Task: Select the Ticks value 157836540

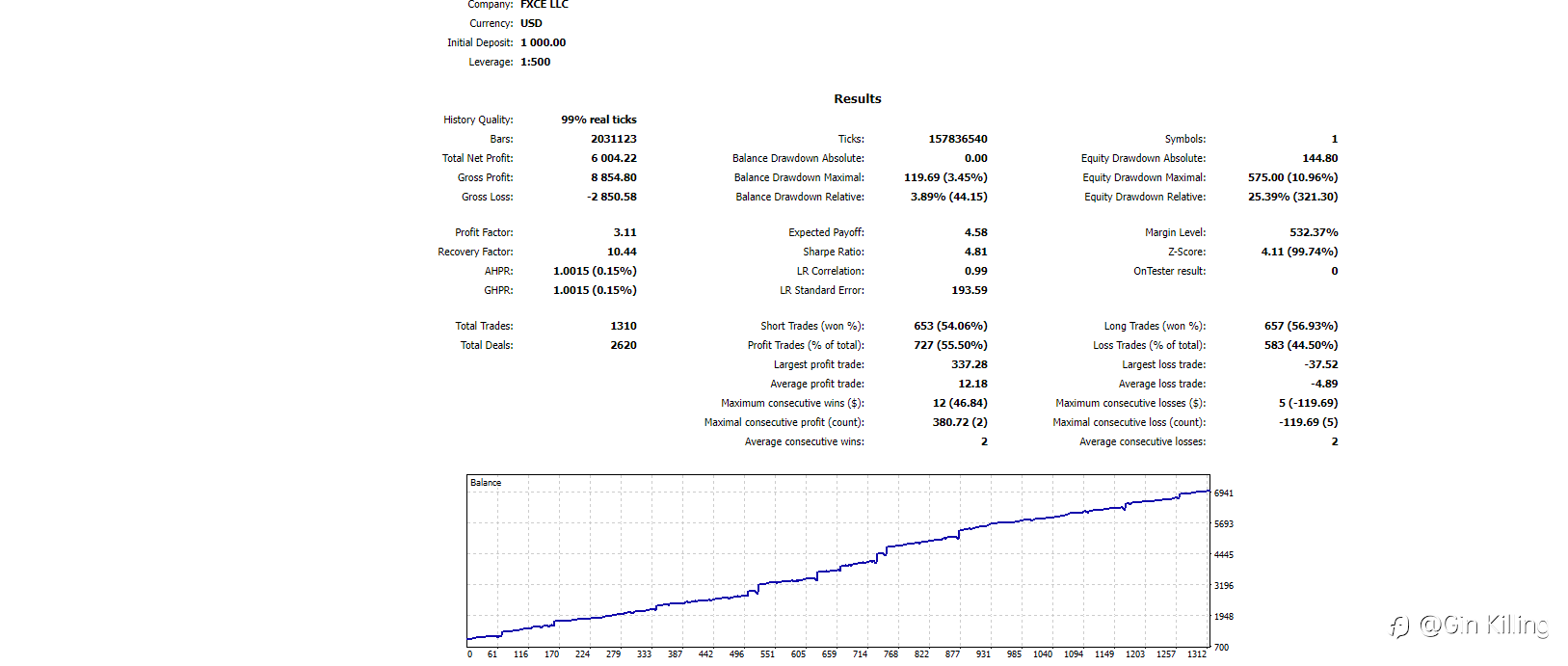Action: click(x=958, y=139)
